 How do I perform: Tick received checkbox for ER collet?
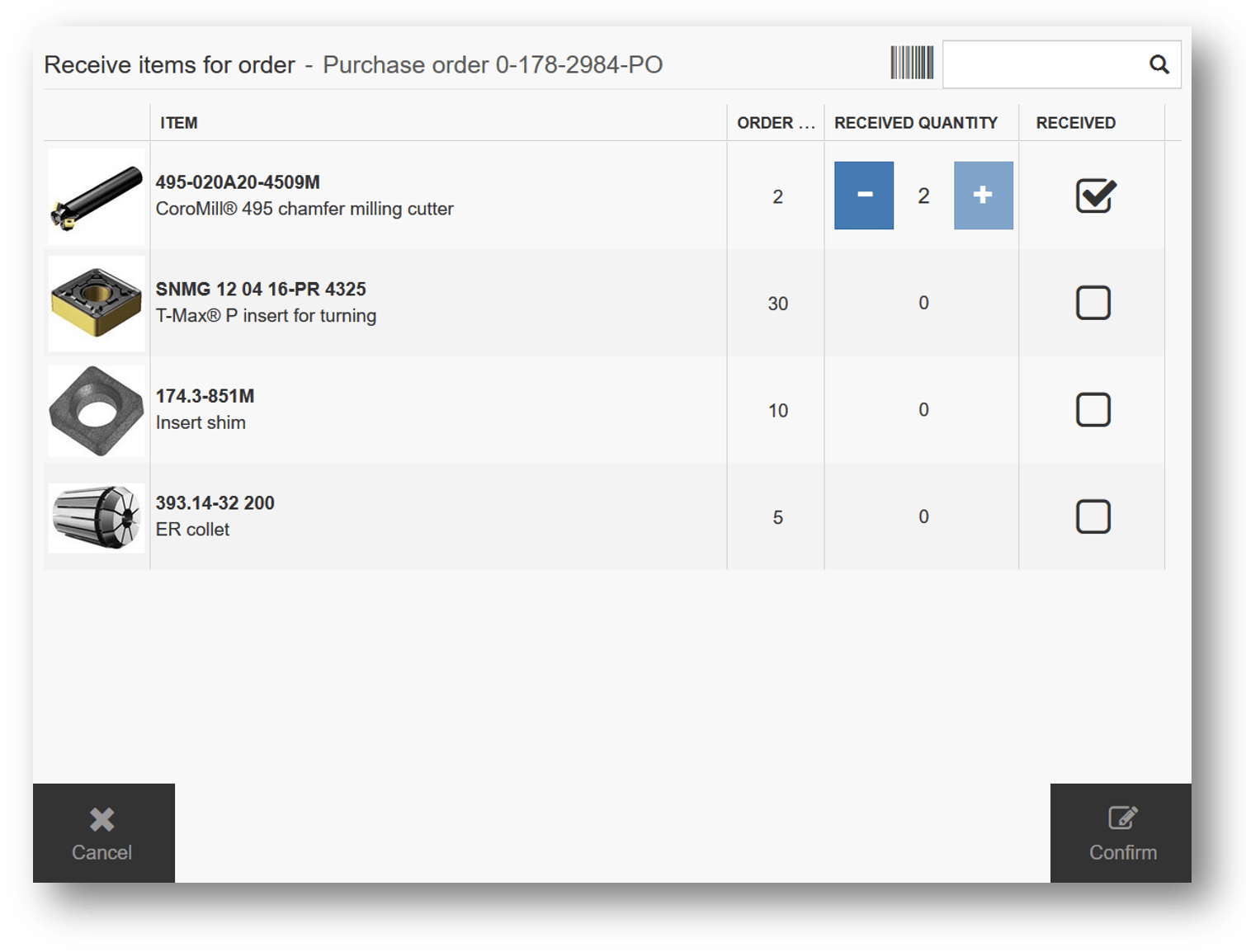(1093, 516)
